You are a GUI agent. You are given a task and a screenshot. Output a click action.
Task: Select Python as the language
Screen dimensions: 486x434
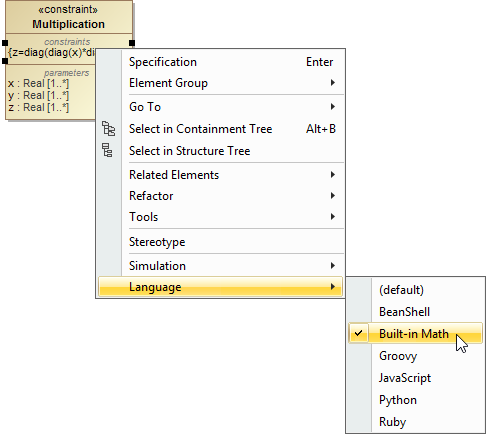coord(415,400)
